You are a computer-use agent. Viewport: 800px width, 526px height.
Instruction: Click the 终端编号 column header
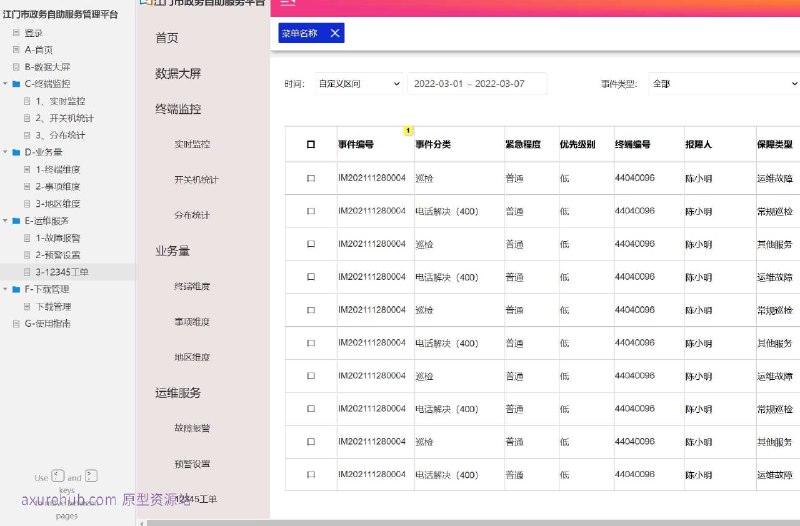pos(633,144)
